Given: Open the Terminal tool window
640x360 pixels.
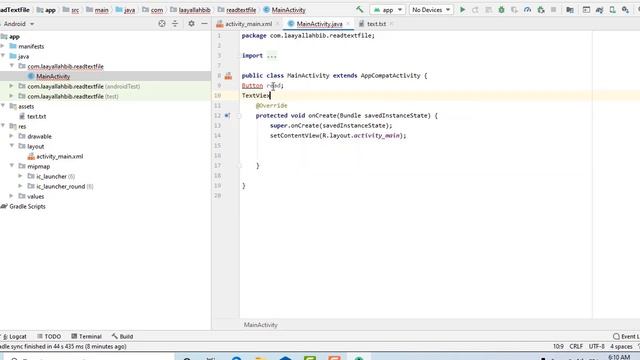Looking at the screenshot, I should tap(87, 336).
